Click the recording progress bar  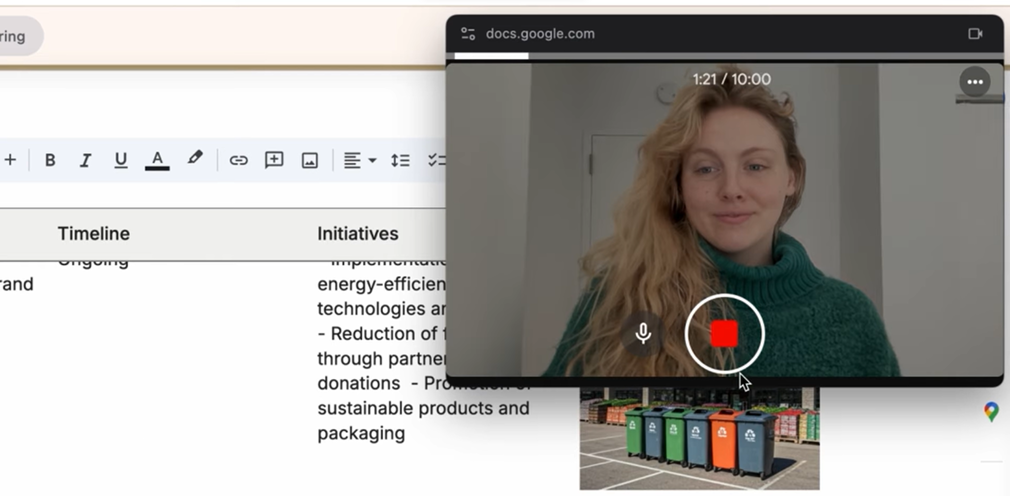point(724,56)
